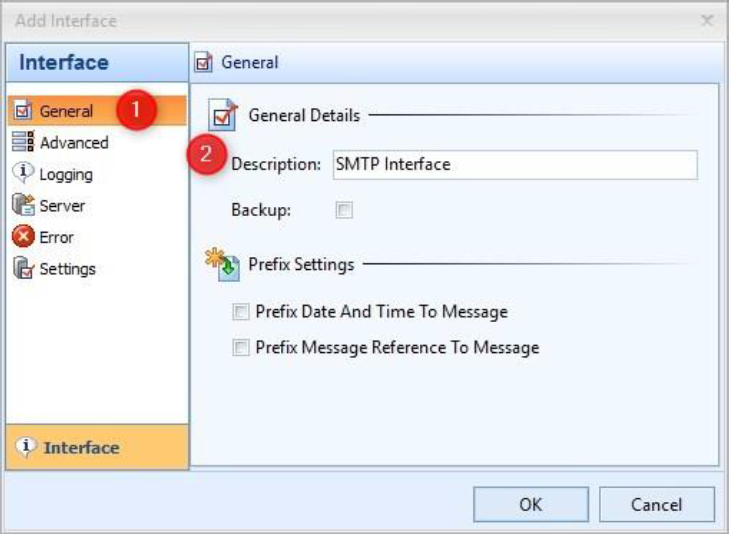Tick Prefix Message Reference To Message

240,348
